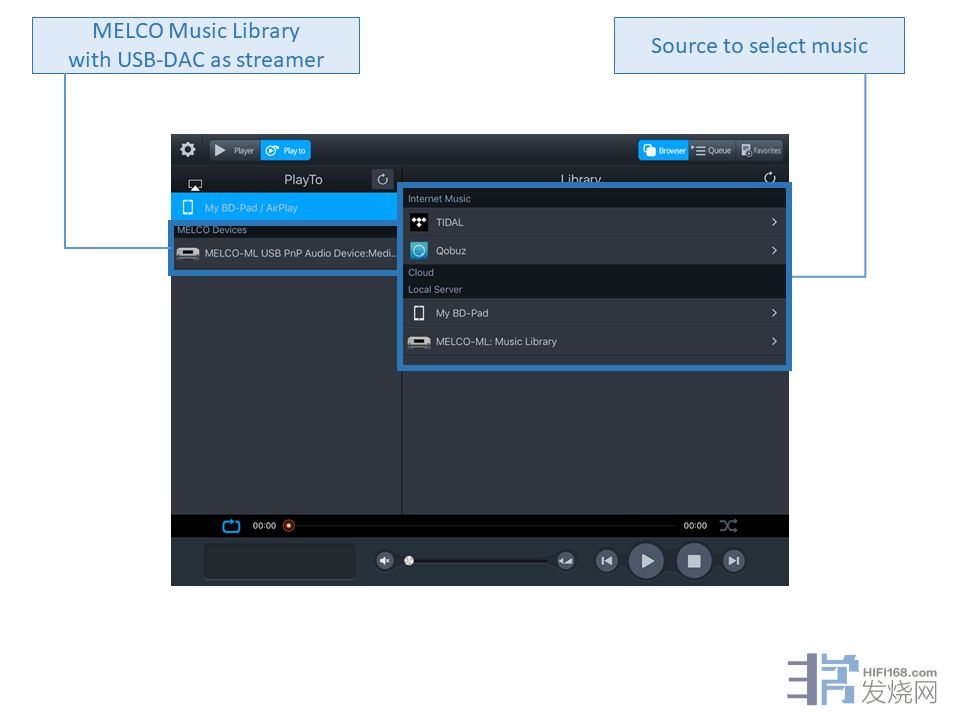Viewport: 960px width, 720px height.
Task: Skip to the next track
Action: coord(733,561)
